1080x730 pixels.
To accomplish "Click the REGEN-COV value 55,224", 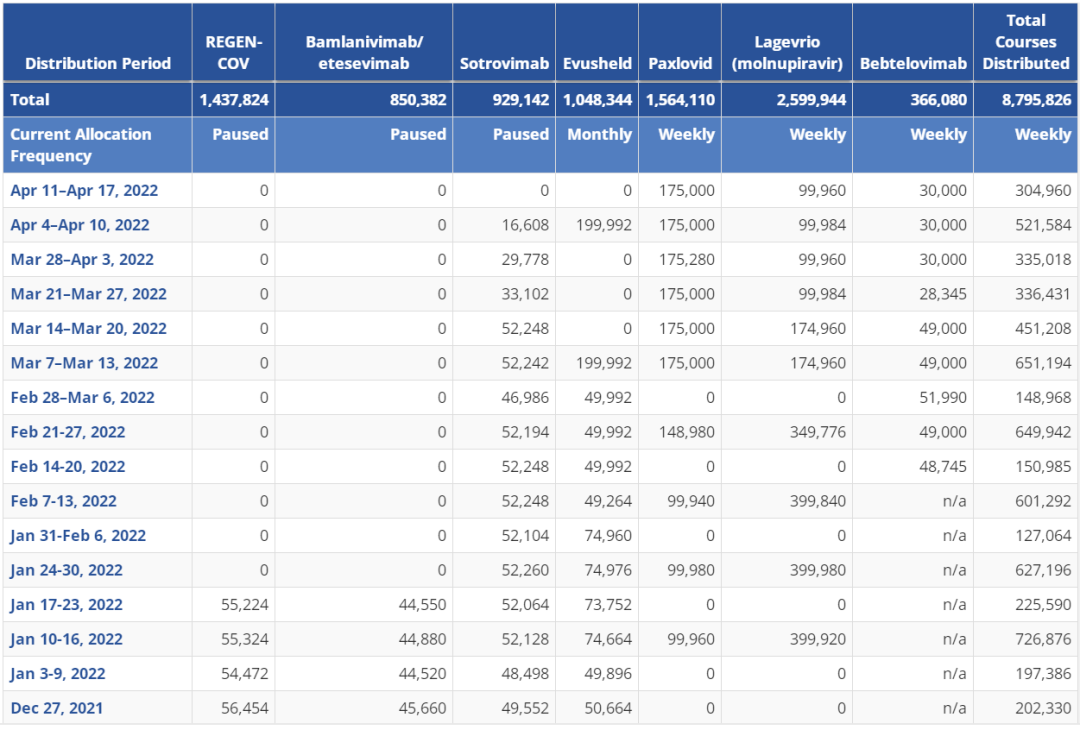I will click(245, 604).
